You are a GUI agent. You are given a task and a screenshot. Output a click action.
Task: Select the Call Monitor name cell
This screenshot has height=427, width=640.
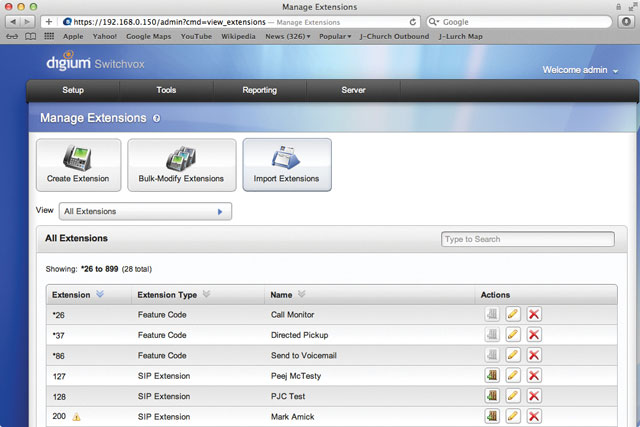(x=293, y=315)
